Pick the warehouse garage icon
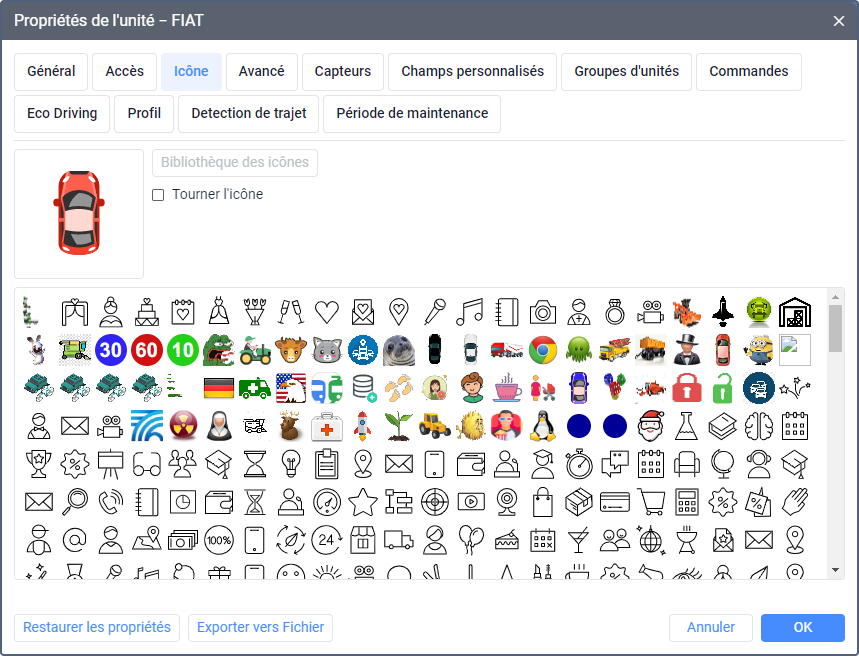 [x=795, y=312]
